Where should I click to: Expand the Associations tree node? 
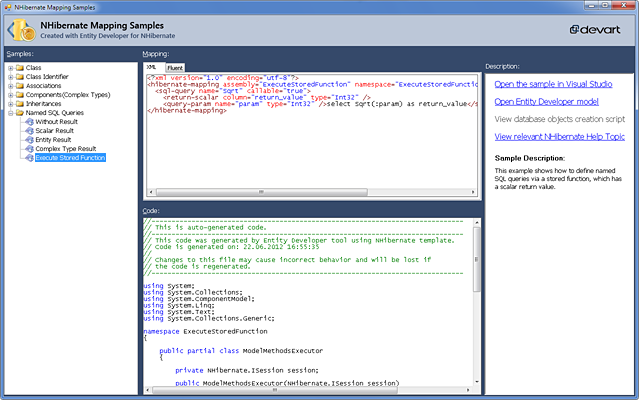pyautogui.click(x=11, y=86)
